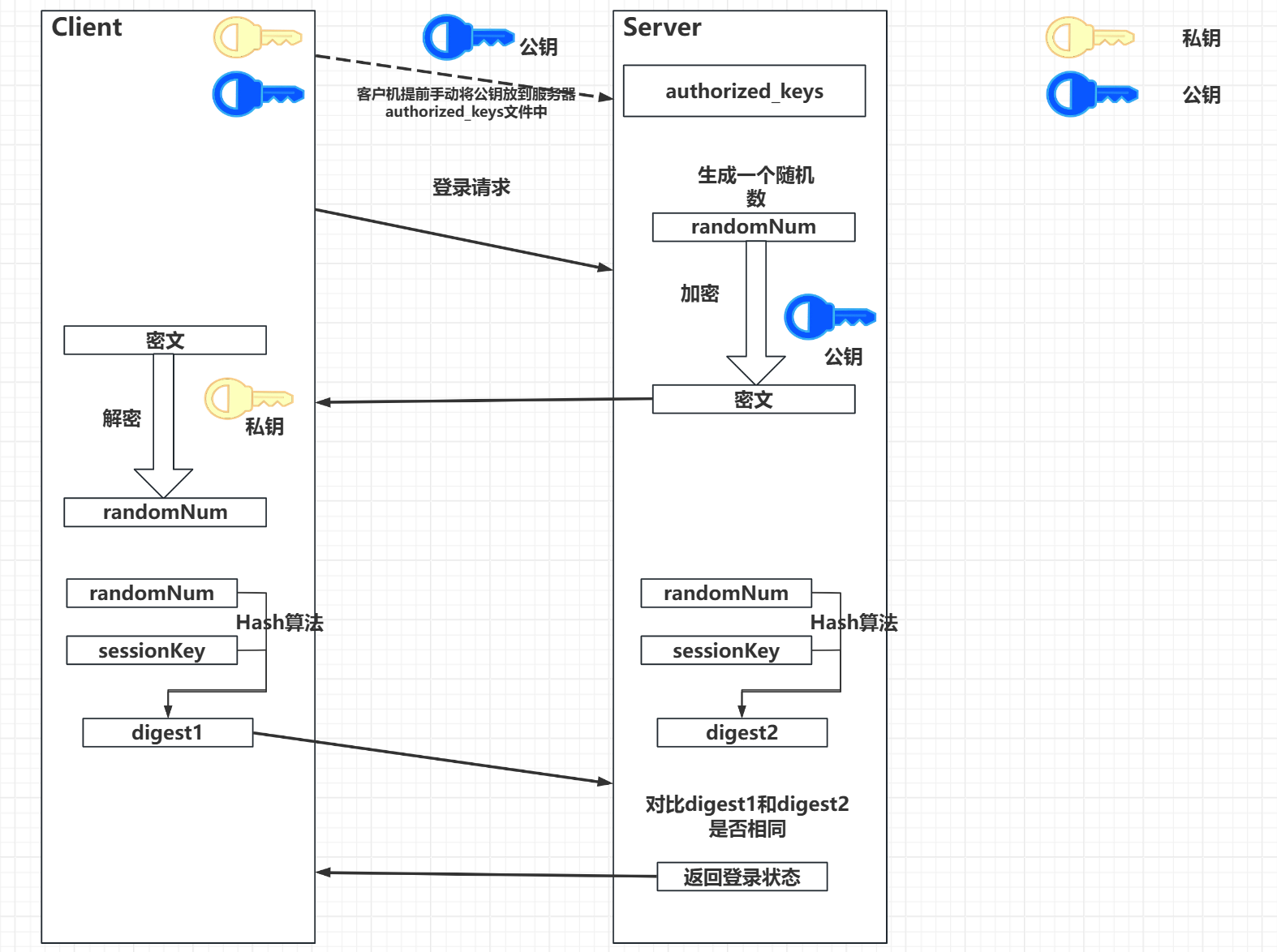Select the authorized_keys box in Server
1277x952 pixels.
click(744, 91)
